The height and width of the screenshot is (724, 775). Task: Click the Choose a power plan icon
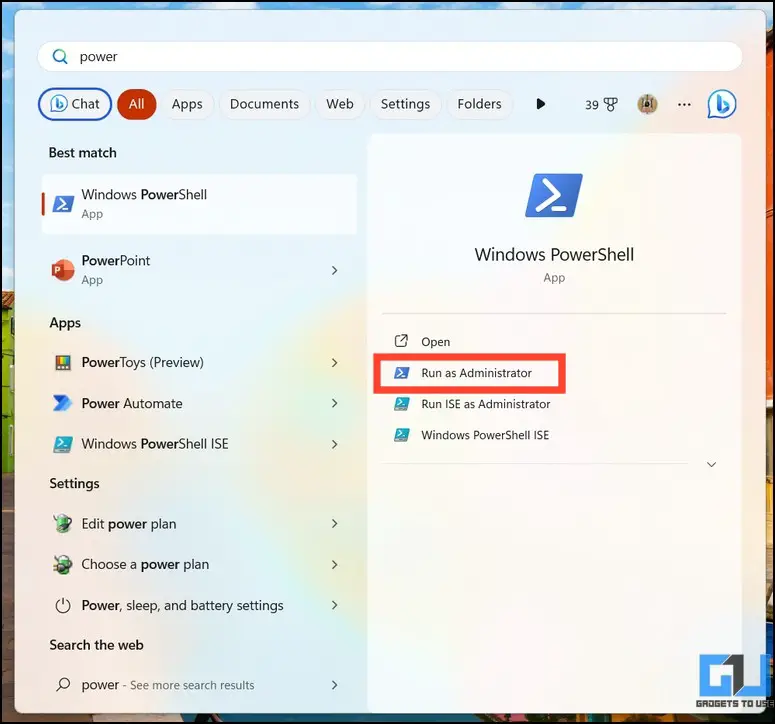pyautogui.click(x=63, y=564)
